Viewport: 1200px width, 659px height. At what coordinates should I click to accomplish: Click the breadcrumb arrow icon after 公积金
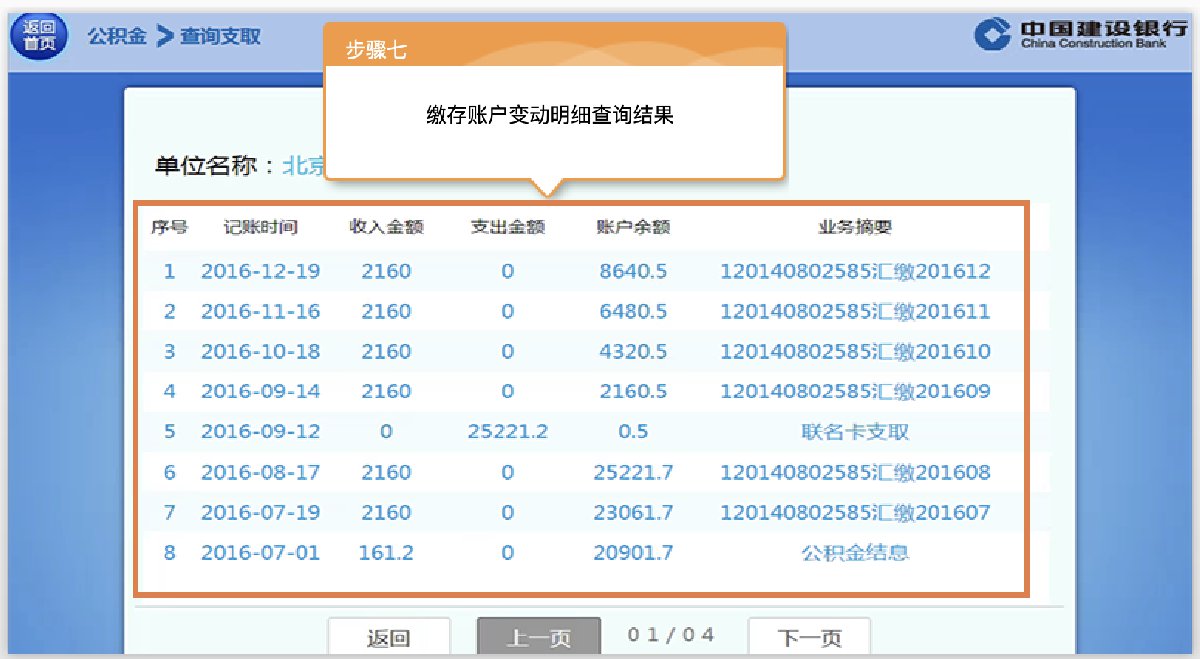click(x=165, y=37)
